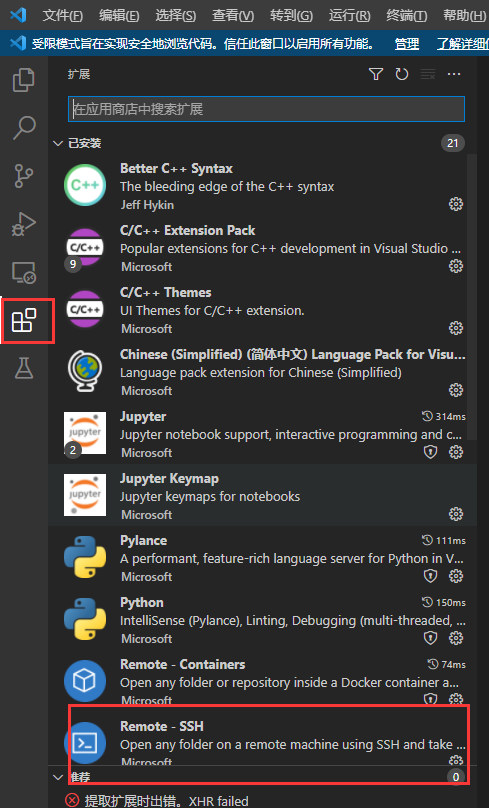Open the 帮助(H) menu
Viewport: 489px width, 808px height.
pyautogui.click(x=464, y=15)
